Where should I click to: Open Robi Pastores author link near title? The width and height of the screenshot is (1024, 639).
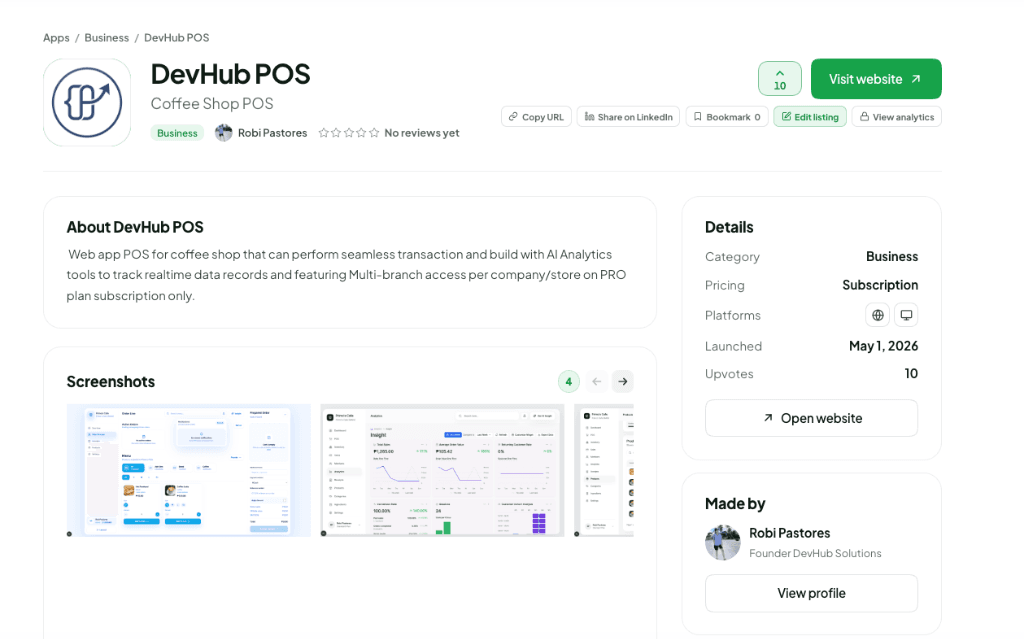click(x=272, y=133)
